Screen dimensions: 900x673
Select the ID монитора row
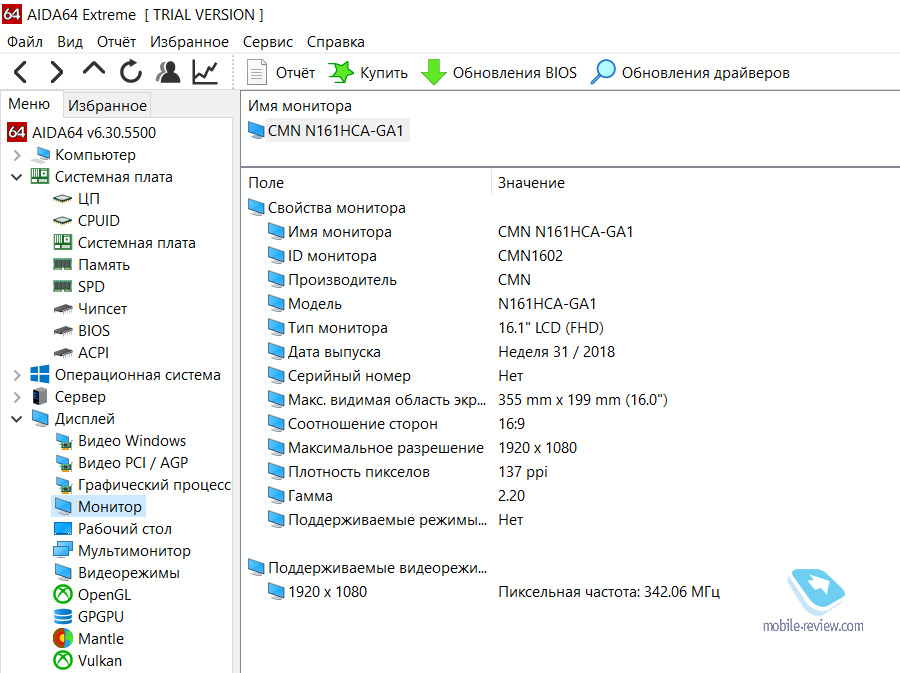[x=416, y=256]
